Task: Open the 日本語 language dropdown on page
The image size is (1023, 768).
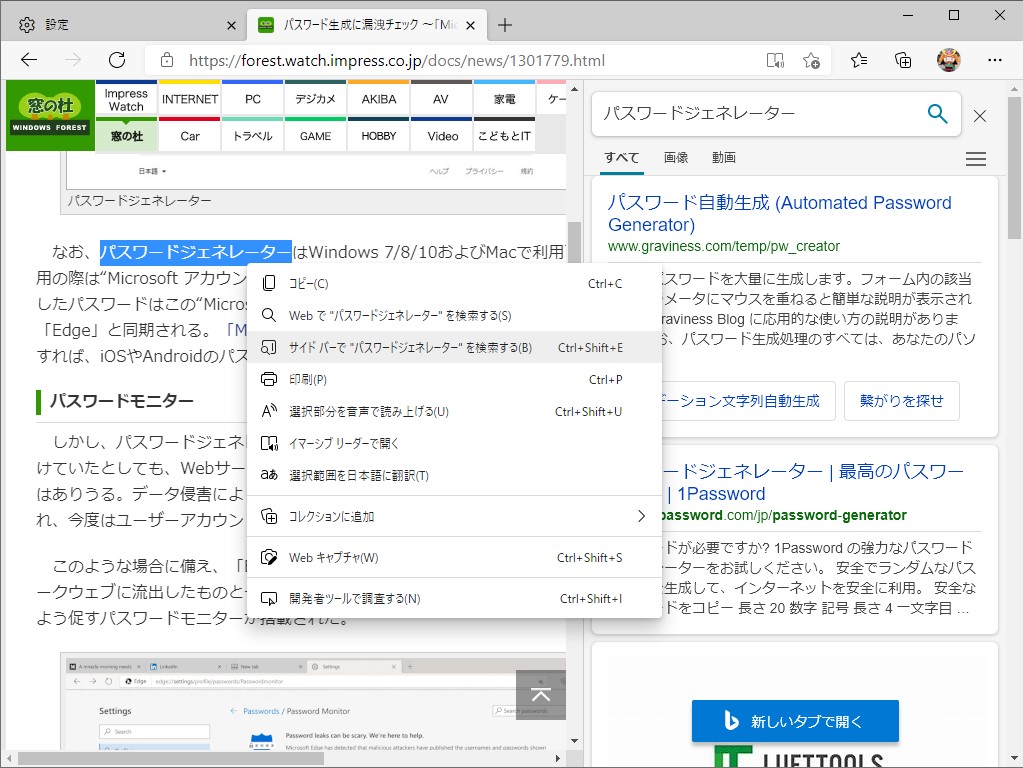Action: coord(154,171)
